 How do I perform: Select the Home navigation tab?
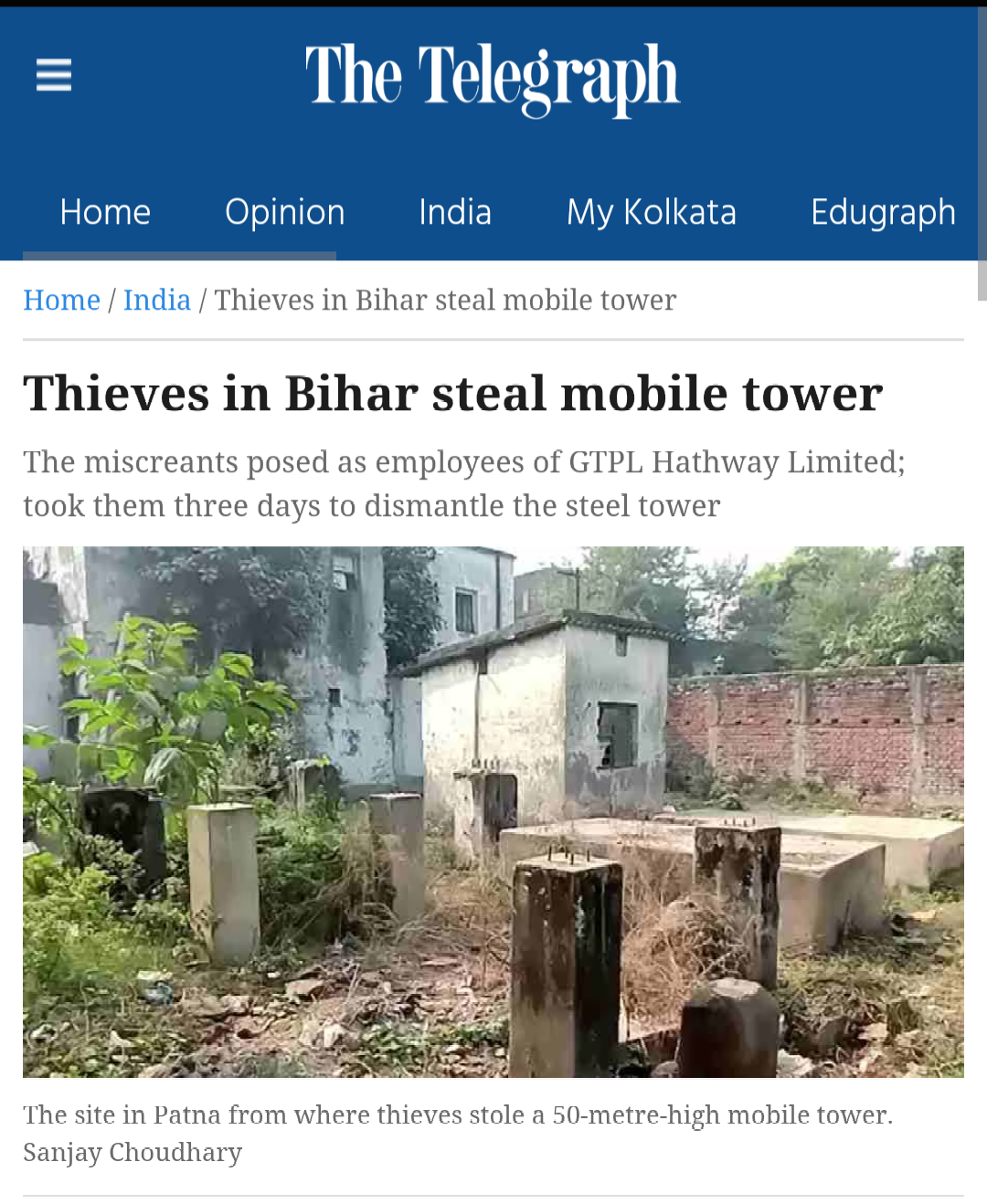pyautogui.click(x=105, y=212)
